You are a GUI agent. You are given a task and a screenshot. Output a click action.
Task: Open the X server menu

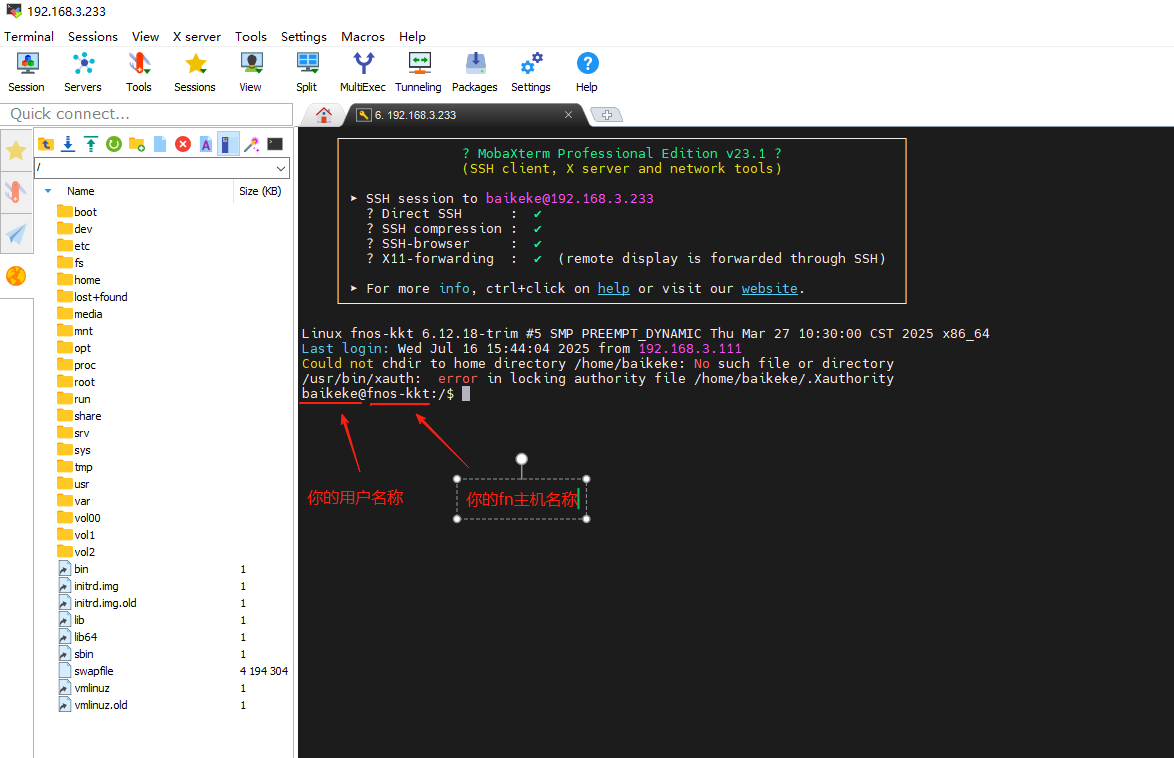196,36
